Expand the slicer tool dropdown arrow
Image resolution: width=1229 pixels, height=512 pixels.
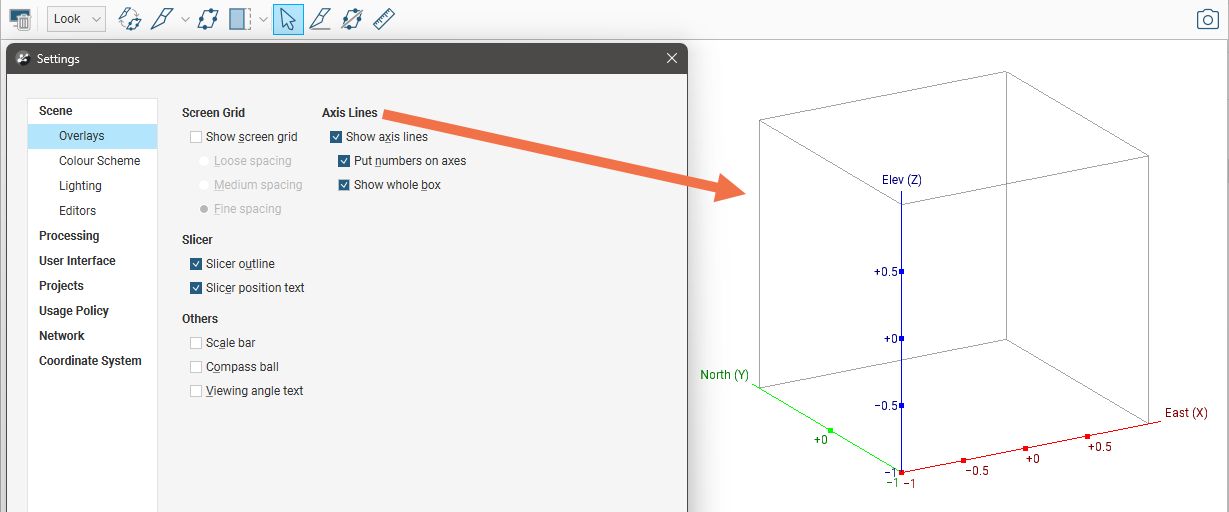tap(185, 19)
